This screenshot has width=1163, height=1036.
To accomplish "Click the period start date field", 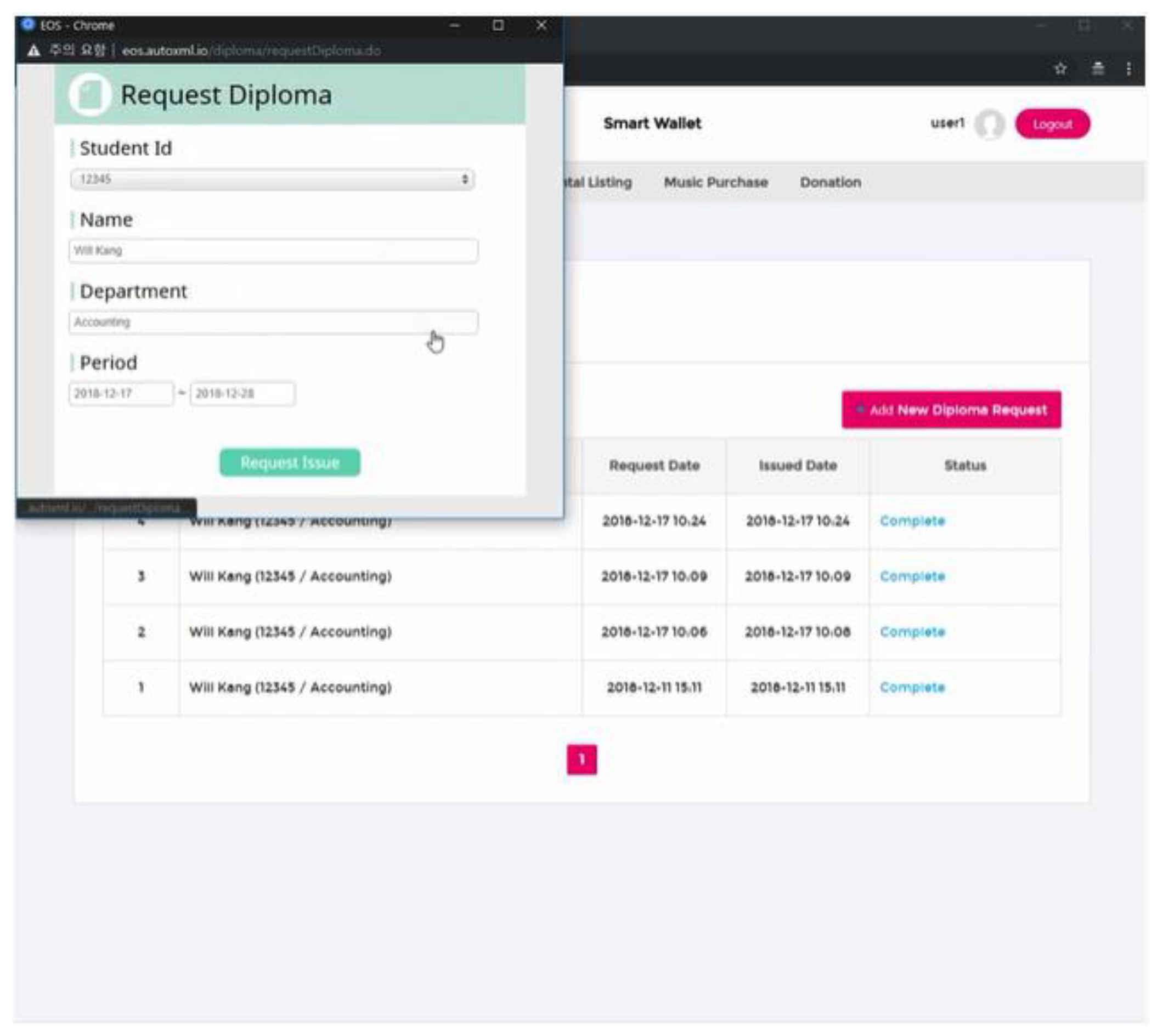I will pyautogui.click(x=121, y=393).
